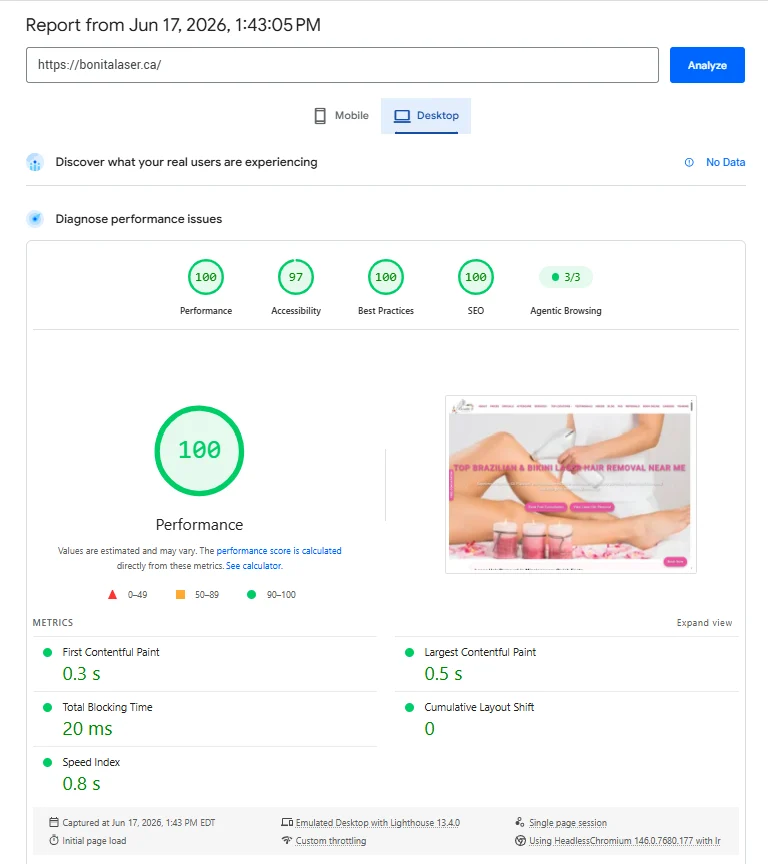Image resolution: width=768 pixels, height=864 pixels.
Task: Click the icon by Single page session
Action: [x=520, y=822]
